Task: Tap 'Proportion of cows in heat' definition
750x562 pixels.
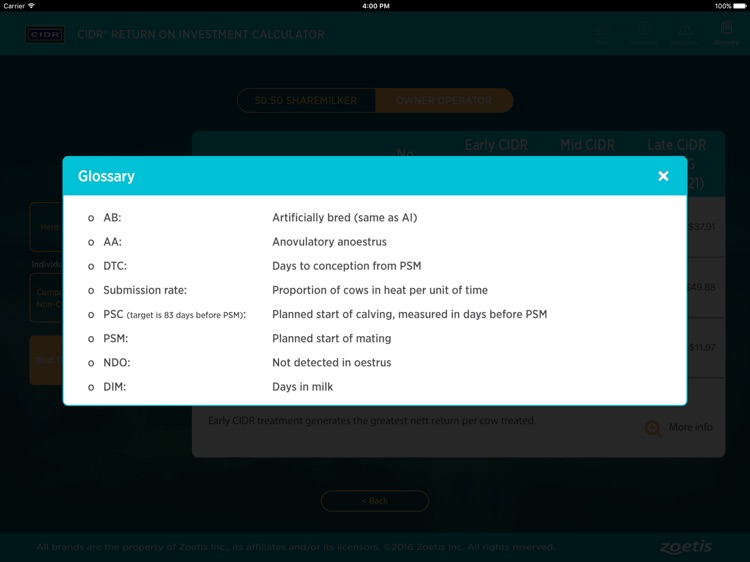Action: point(380,290)
